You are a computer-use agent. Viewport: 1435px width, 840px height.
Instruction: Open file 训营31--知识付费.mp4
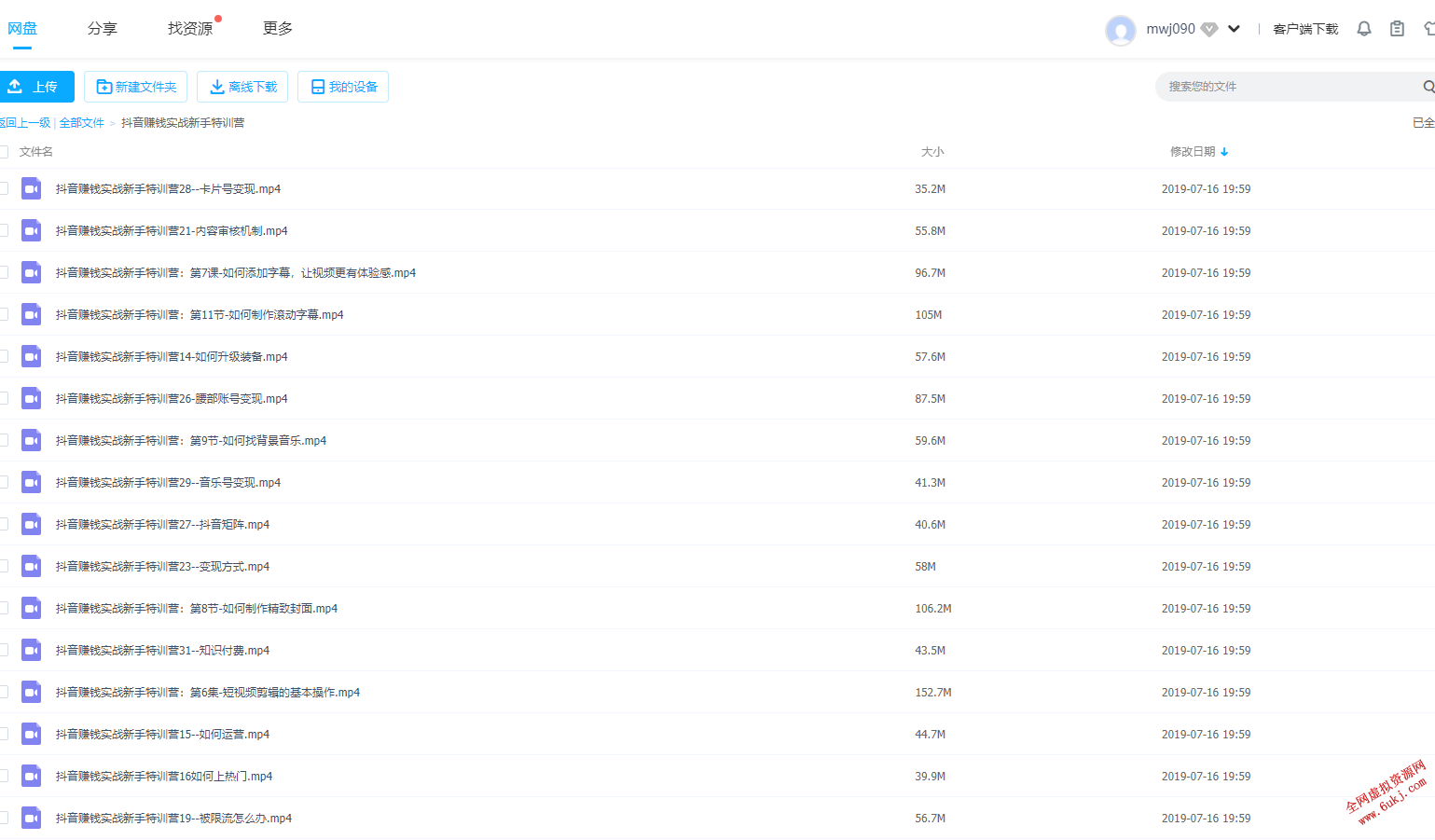click(x=162, y=650)
